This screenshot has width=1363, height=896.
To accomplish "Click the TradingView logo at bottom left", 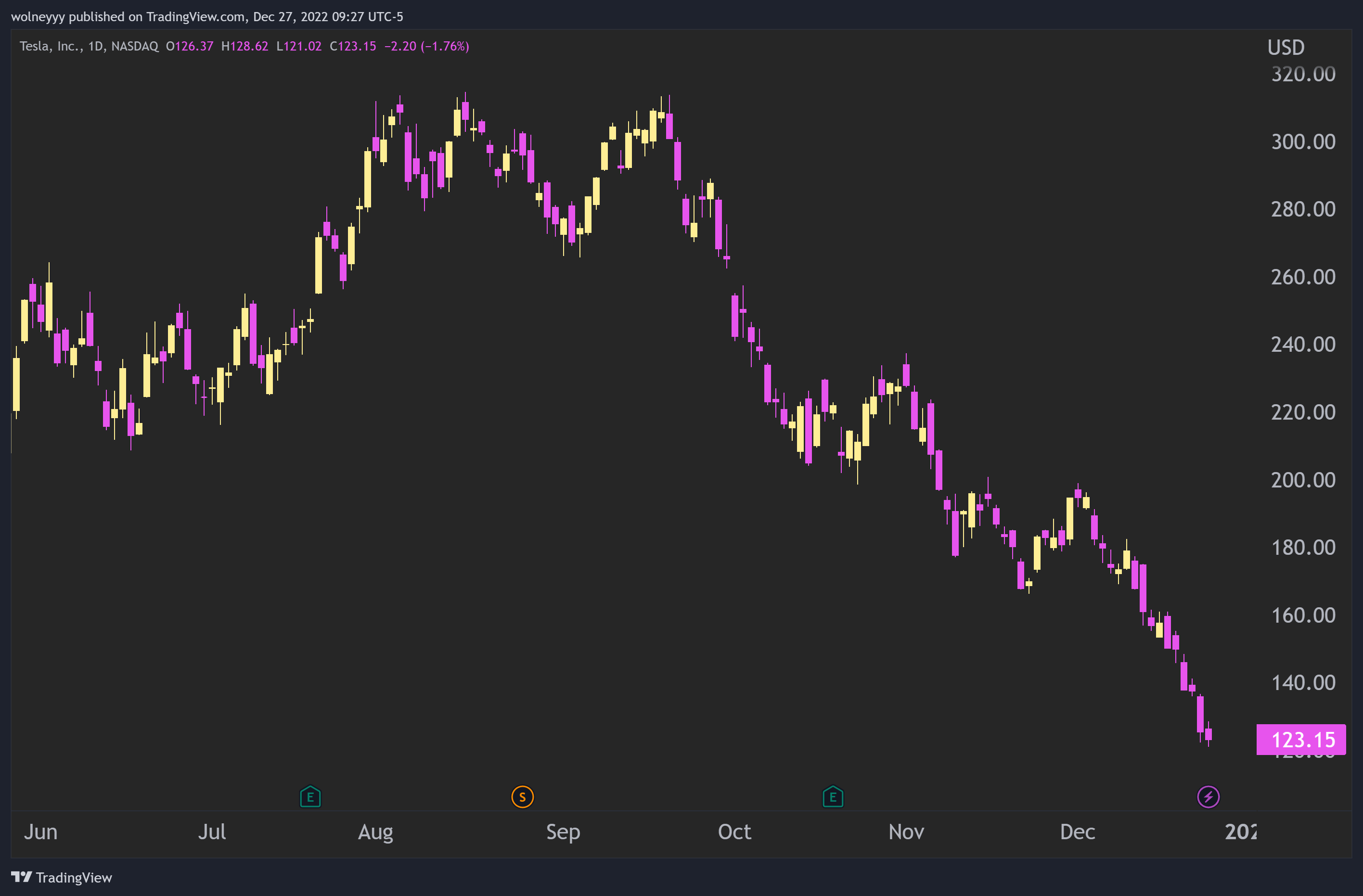I will [62, 878].
